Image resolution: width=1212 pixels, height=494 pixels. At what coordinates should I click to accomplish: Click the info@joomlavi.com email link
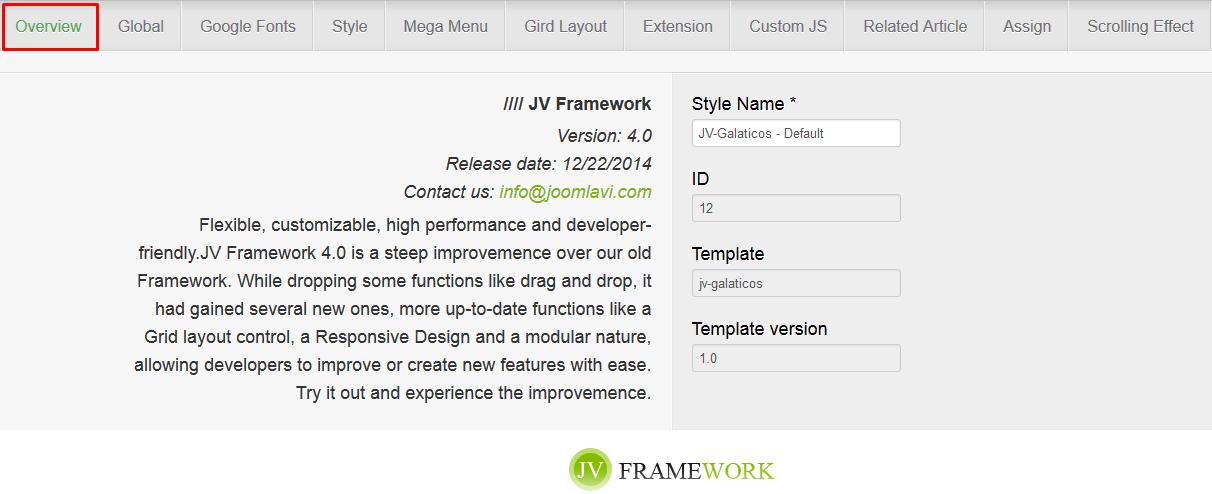[575, 192]
